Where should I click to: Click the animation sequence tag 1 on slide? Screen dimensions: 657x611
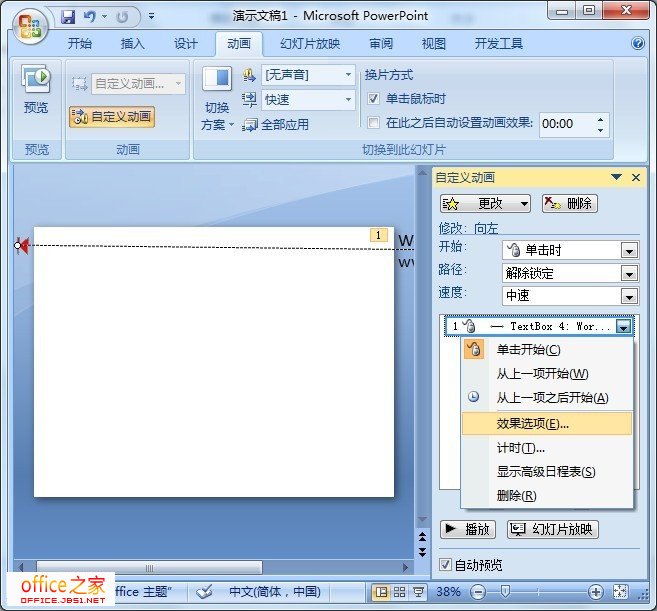click(x=379, y=235)
